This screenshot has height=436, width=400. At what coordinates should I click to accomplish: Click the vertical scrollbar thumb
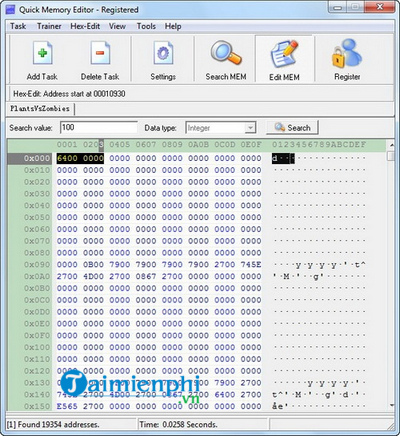click(x=391, y=156)
